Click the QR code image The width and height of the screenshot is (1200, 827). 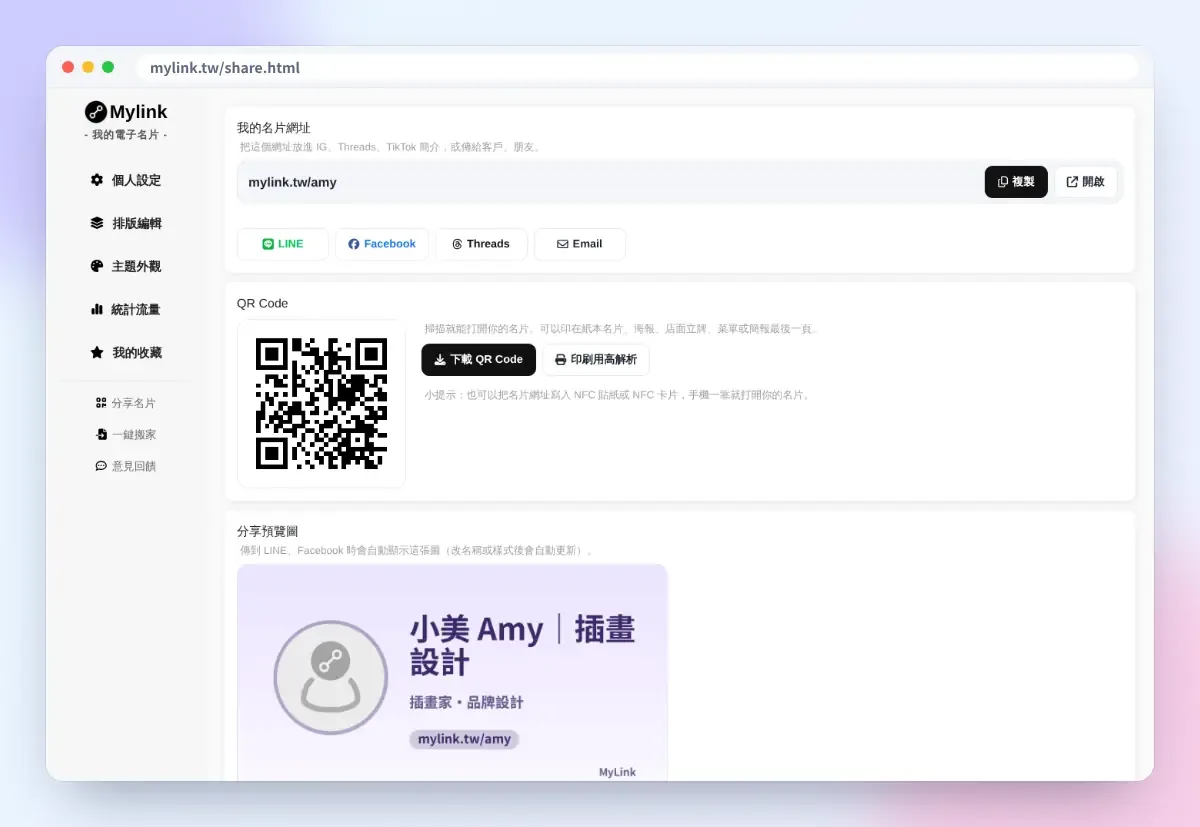pyautogui.click(x=321, y=404)
